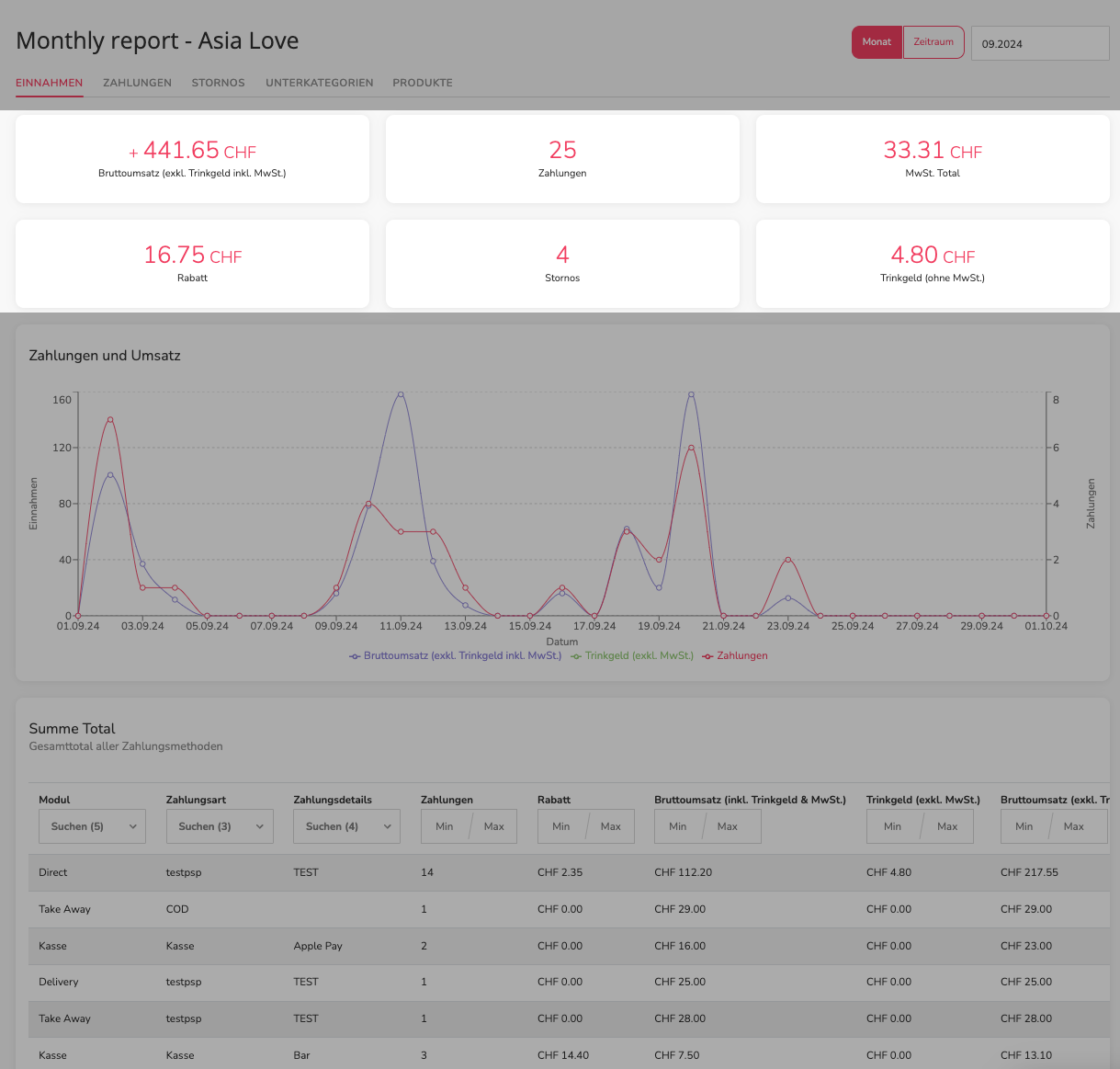Toggle Zahlungen series in chart legend

[735, 656]
